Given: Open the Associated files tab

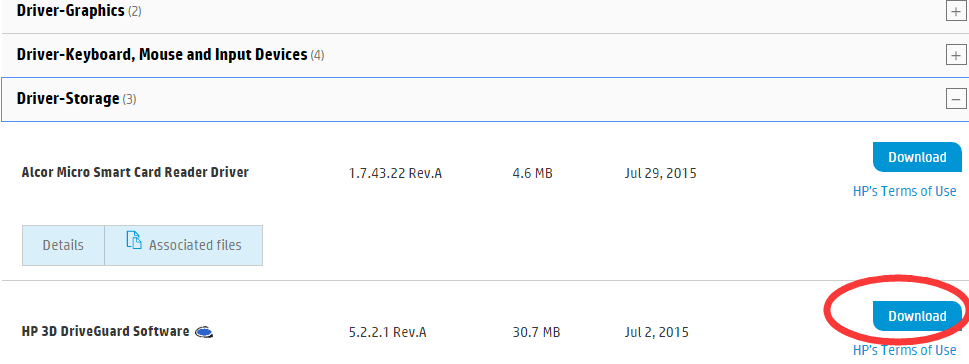Looking at the screenshot, I should pos(184,245).
